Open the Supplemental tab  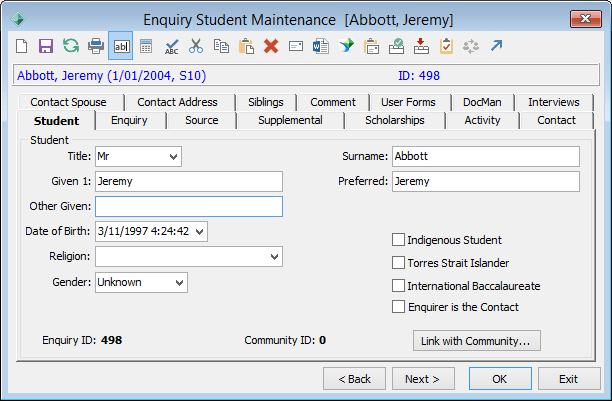coord(290,120)
